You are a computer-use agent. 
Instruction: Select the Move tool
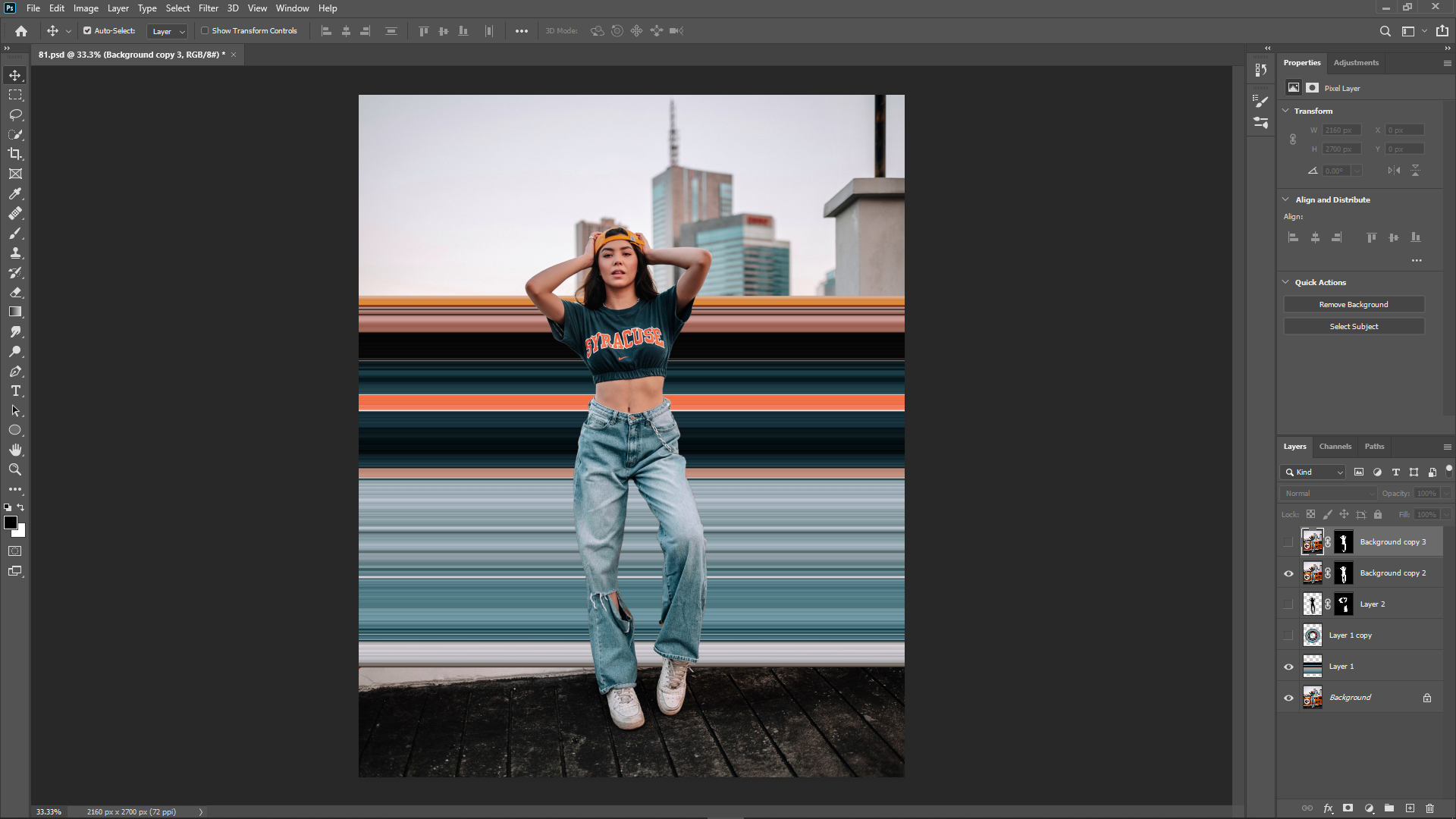15,75
